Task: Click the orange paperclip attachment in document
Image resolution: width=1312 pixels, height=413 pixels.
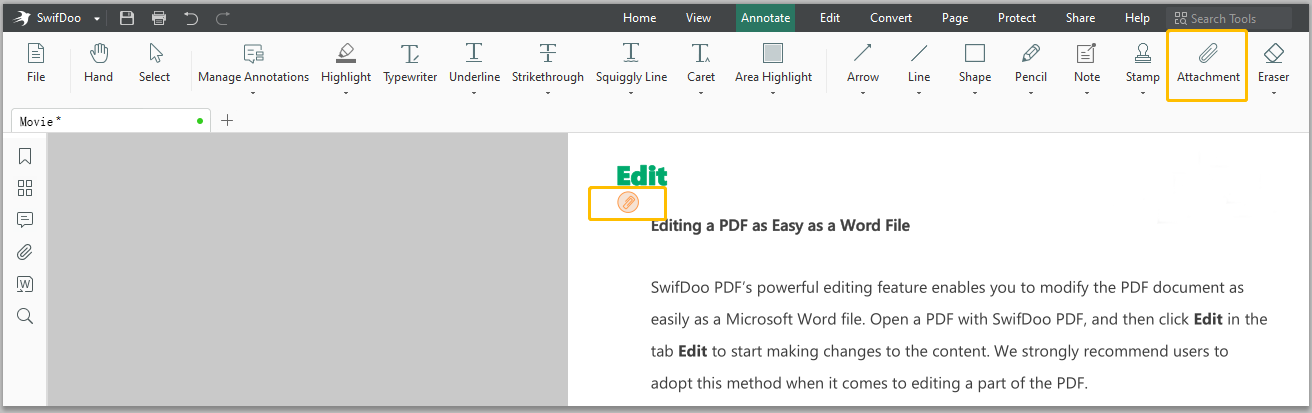Action: click(x=628, y=203)
